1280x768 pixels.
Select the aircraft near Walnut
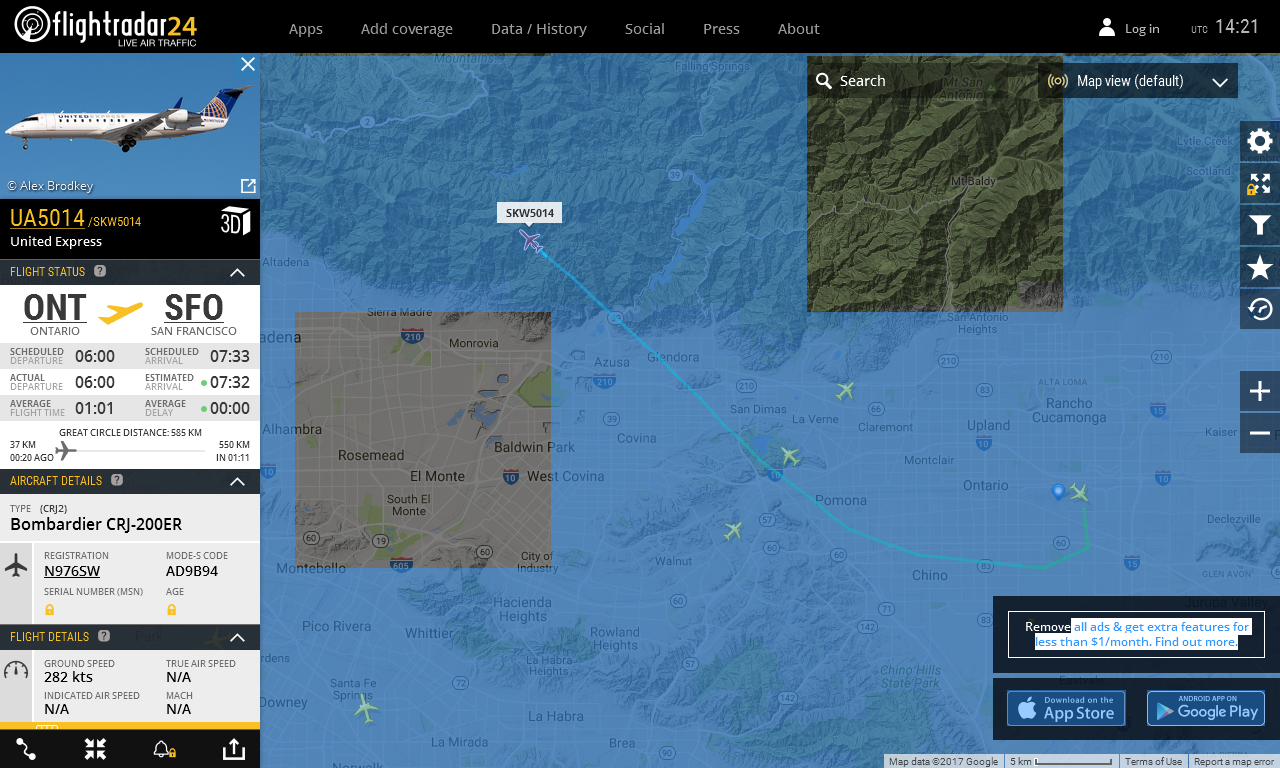[734, 530]
